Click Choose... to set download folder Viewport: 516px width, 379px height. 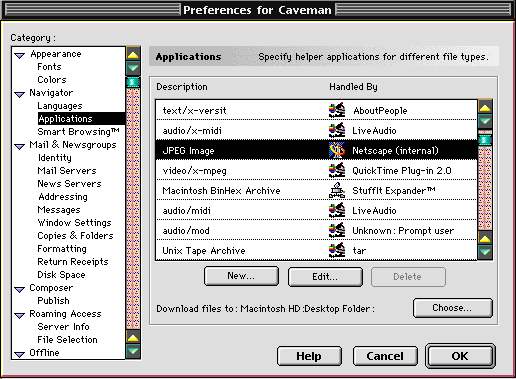(452, 308)
